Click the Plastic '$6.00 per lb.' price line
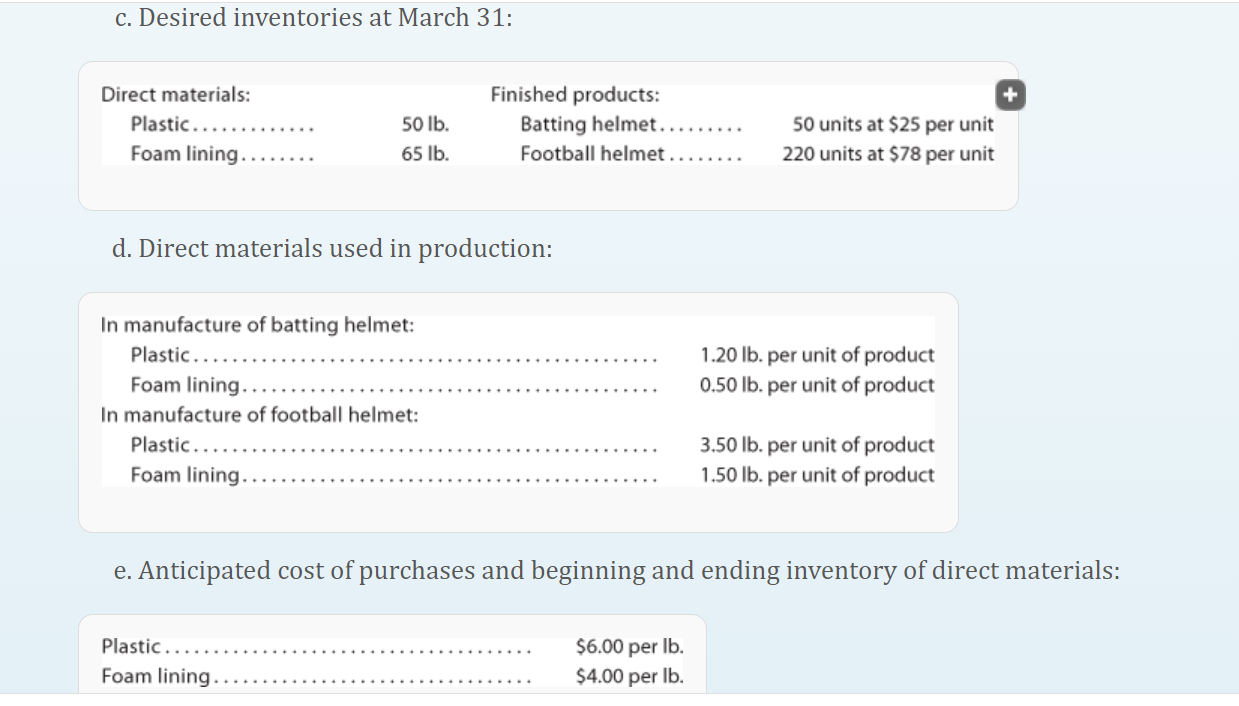The height and width of the screenshot is (706, 1239). (390, 647)
